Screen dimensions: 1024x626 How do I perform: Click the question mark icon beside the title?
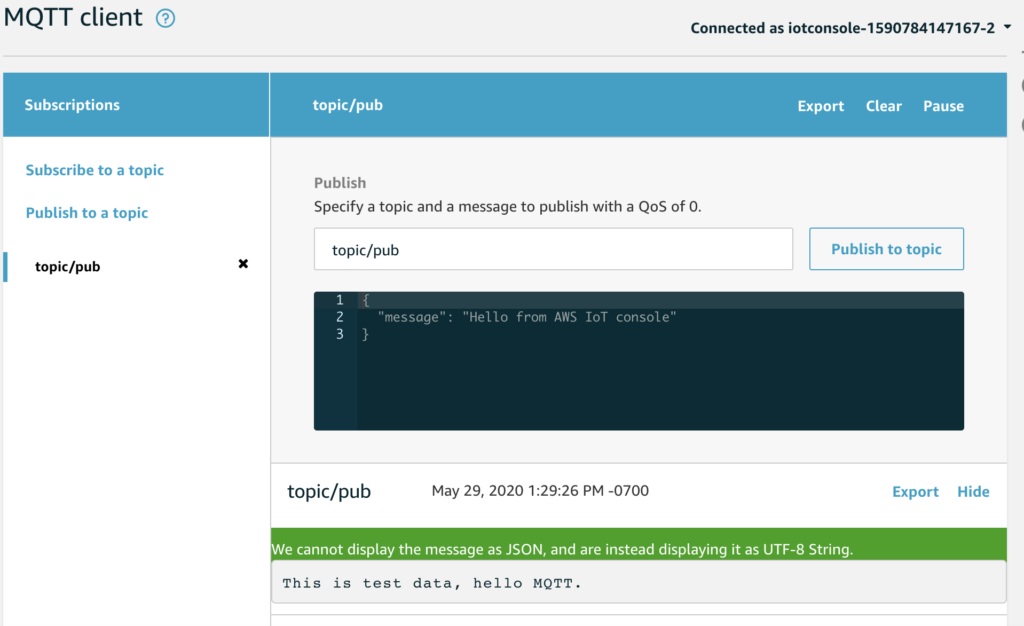tap(164, 17)
